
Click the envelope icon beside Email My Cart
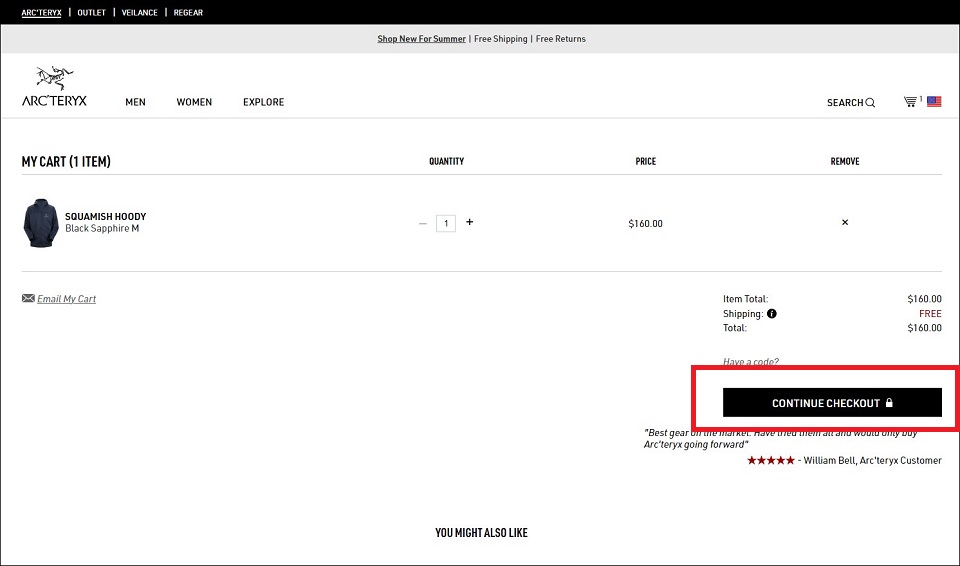point(28,298)
